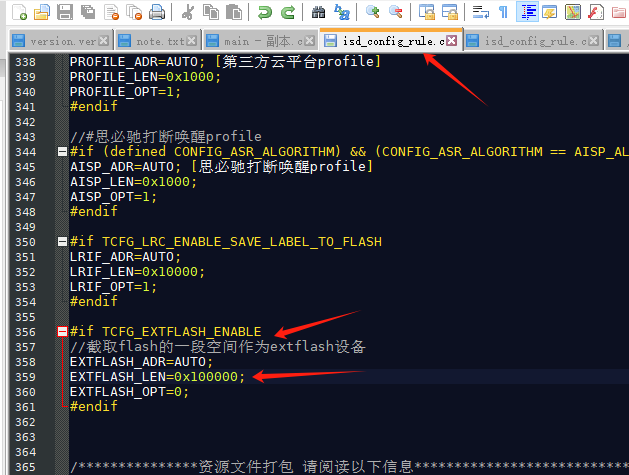Click line number 355 in margin
Screen dimensions: 629x475
point(25,317)
